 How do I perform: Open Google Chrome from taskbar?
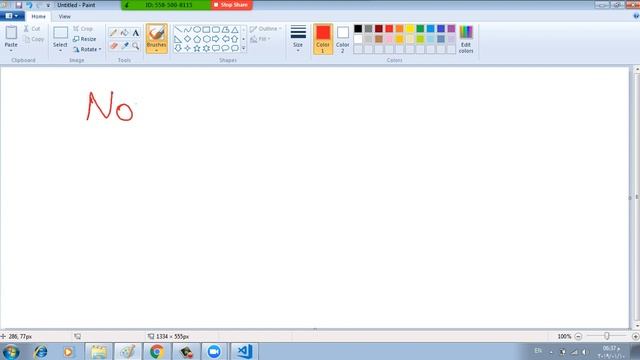tap(157, 351)
